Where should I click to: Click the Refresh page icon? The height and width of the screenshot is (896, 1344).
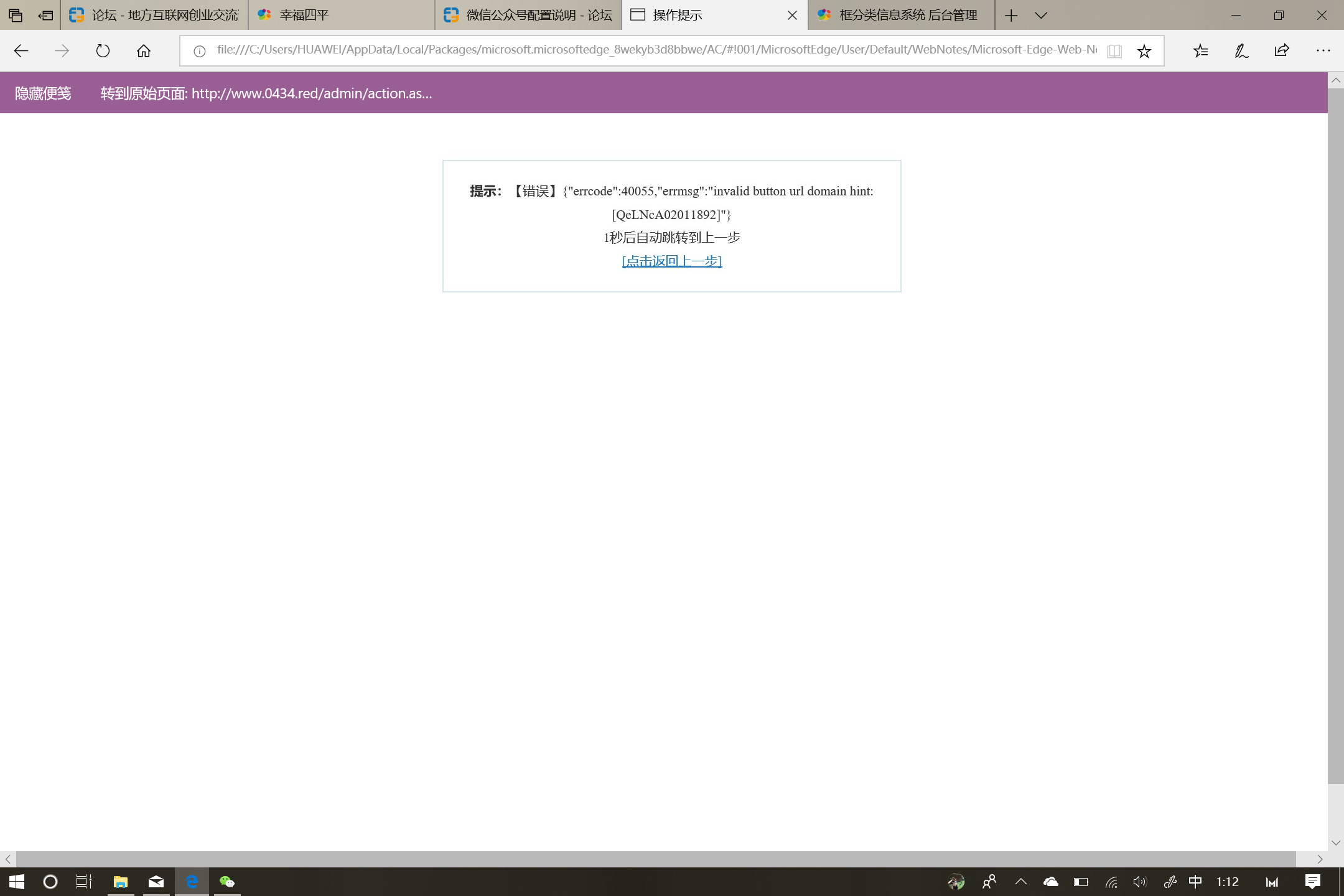pyautogui.click(x=103, y=51)
